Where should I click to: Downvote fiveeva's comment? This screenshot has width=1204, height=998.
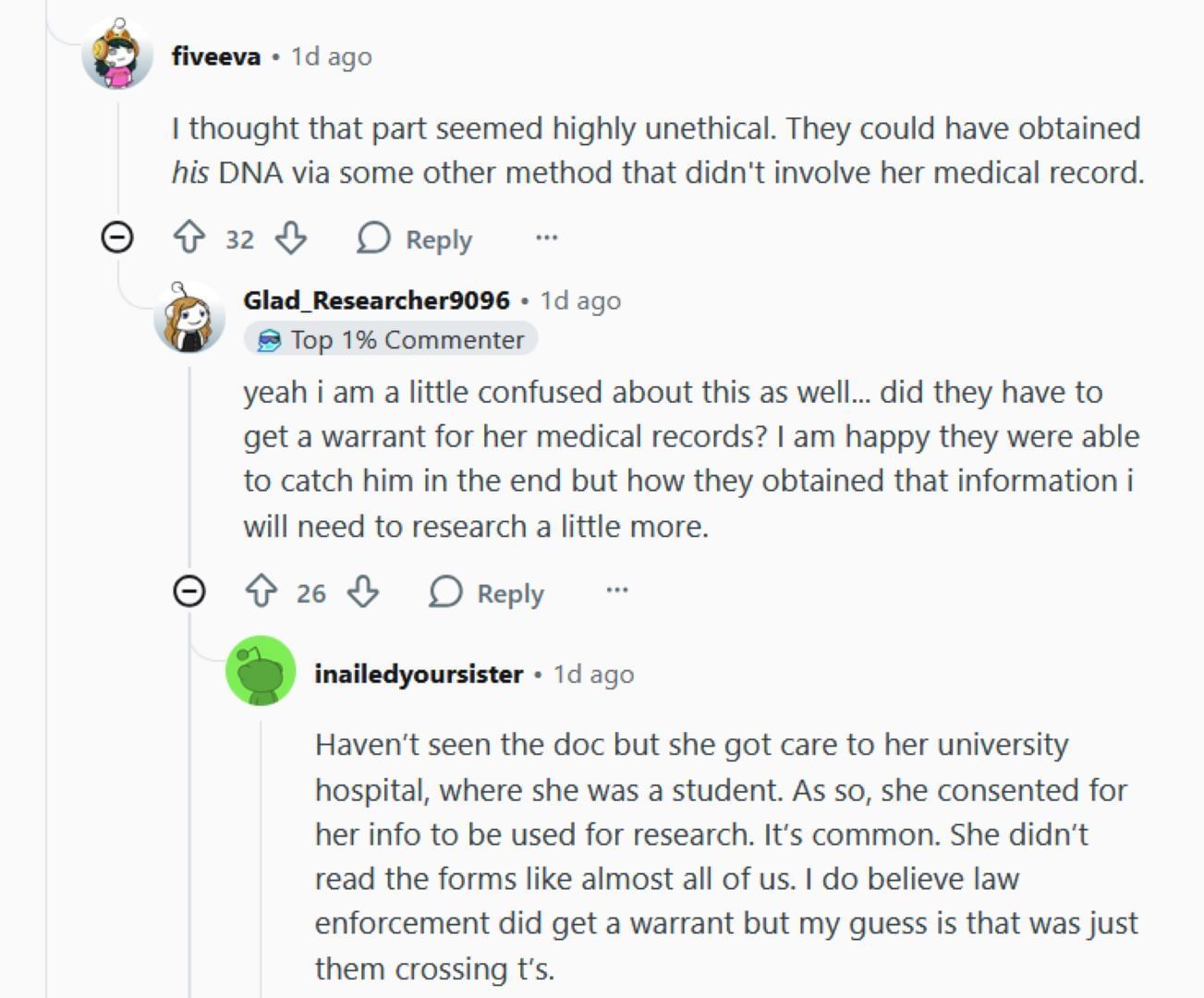click(x=291, y=237)
